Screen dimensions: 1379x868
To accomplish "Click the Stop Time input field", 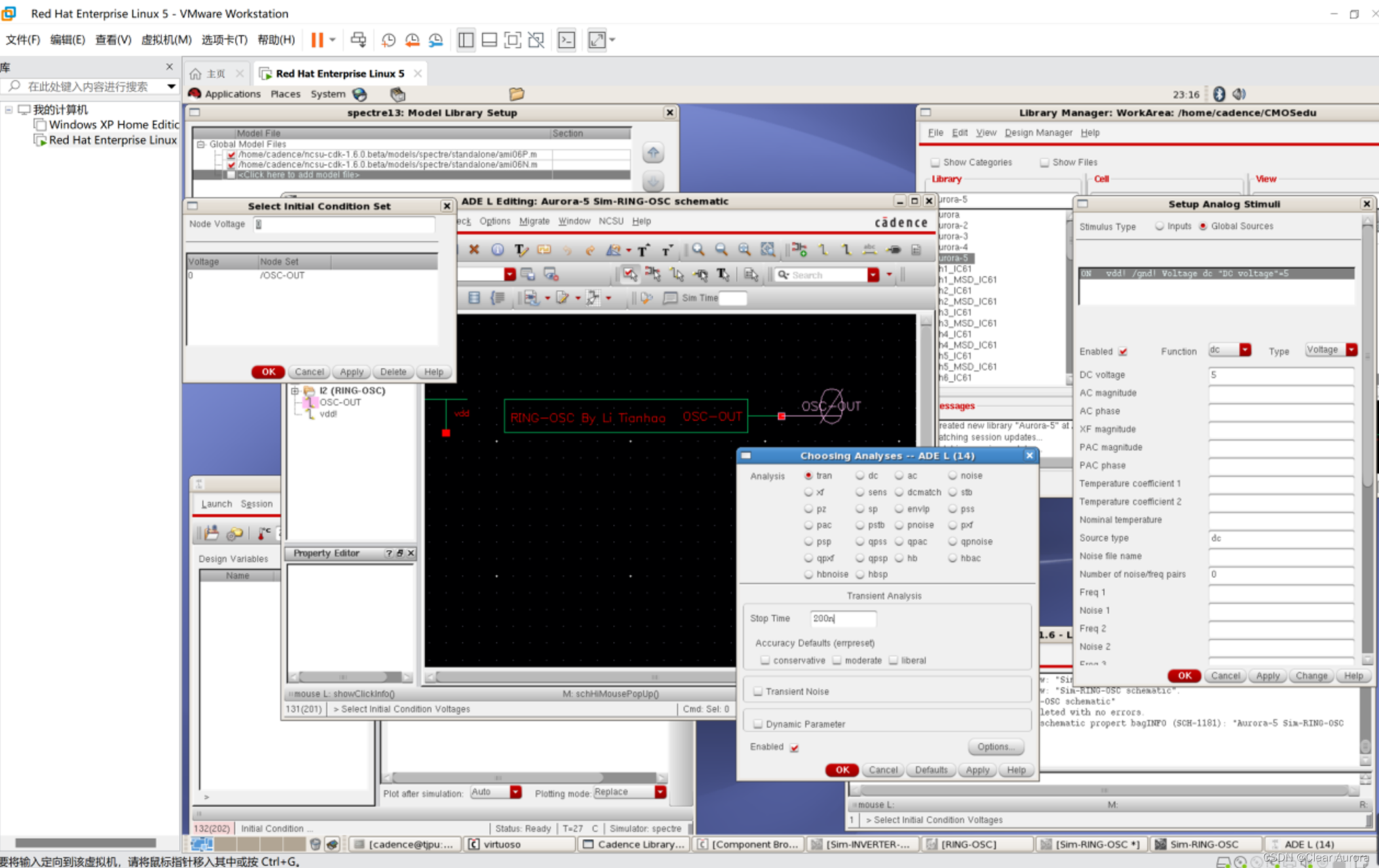I will (x=843, y=618).
